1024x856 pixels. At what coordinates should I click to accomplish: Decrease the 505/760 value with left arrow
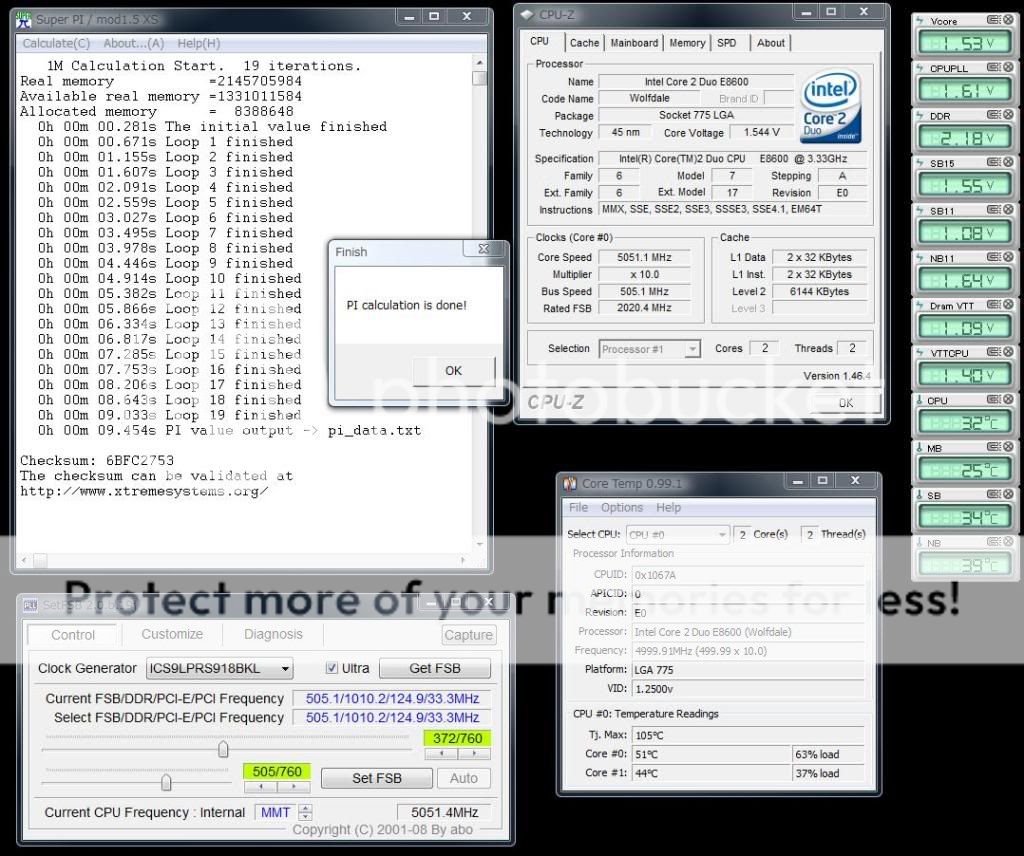click(x=261, y=787)
